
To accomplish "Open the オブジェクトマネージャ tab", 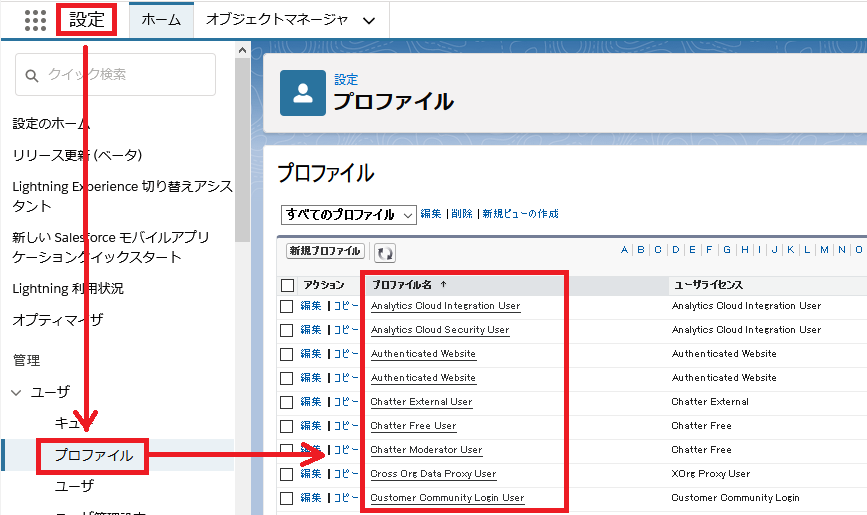I will tap(276, 20).
